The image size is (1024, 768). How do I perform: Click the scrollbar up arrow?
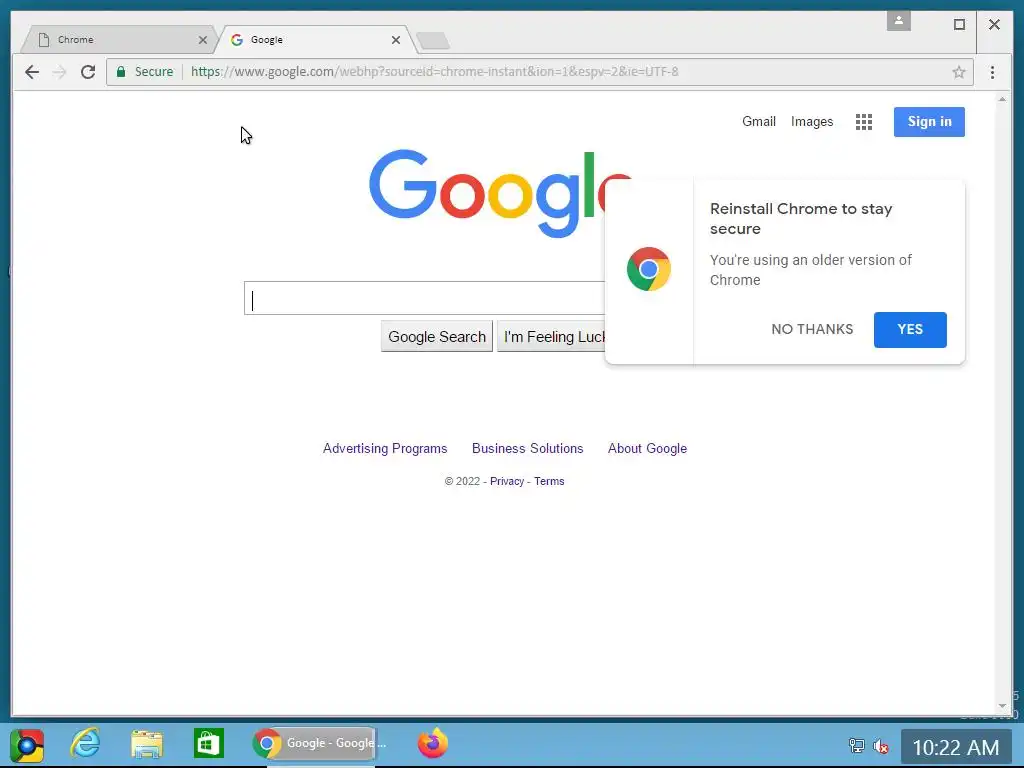[1002, 99]
